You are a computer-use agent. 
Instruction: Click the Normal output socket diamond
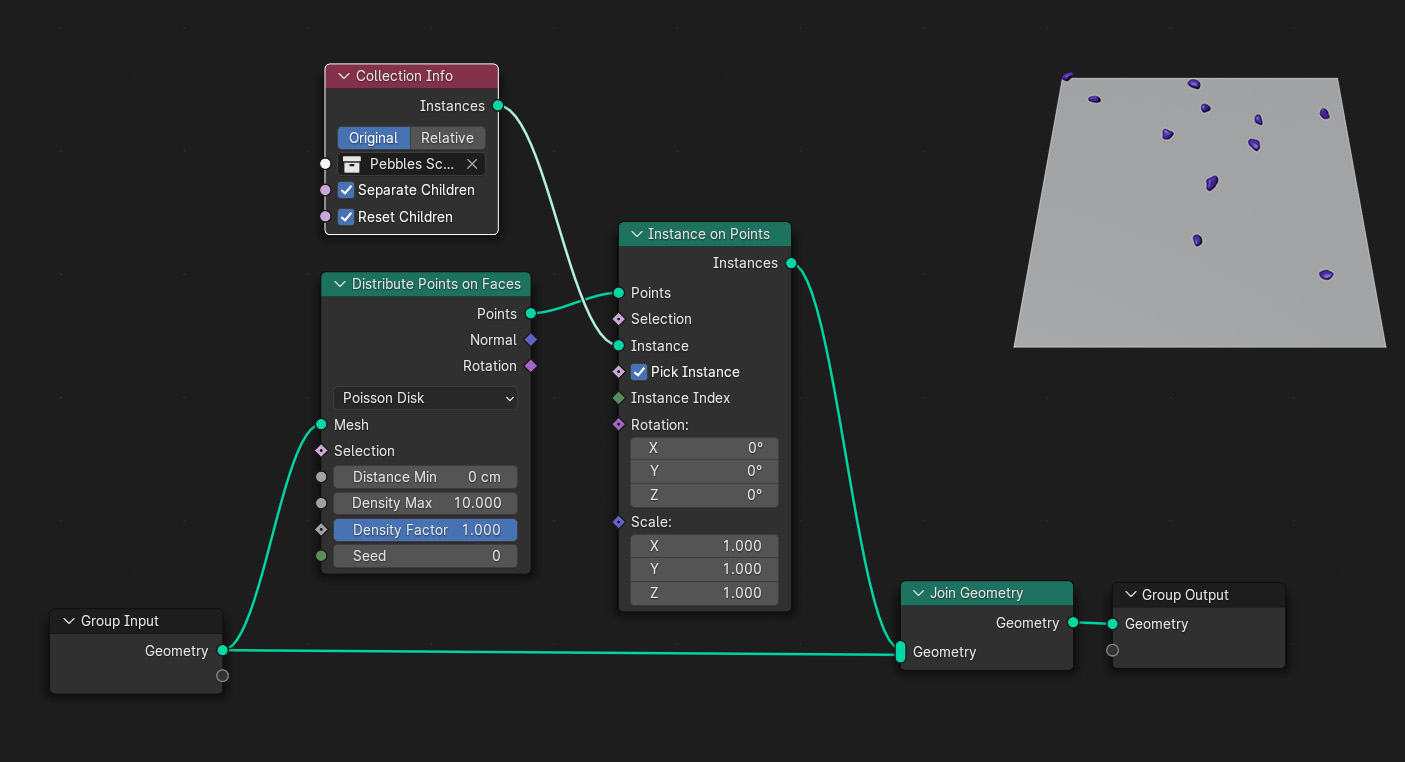pos(531,340)
